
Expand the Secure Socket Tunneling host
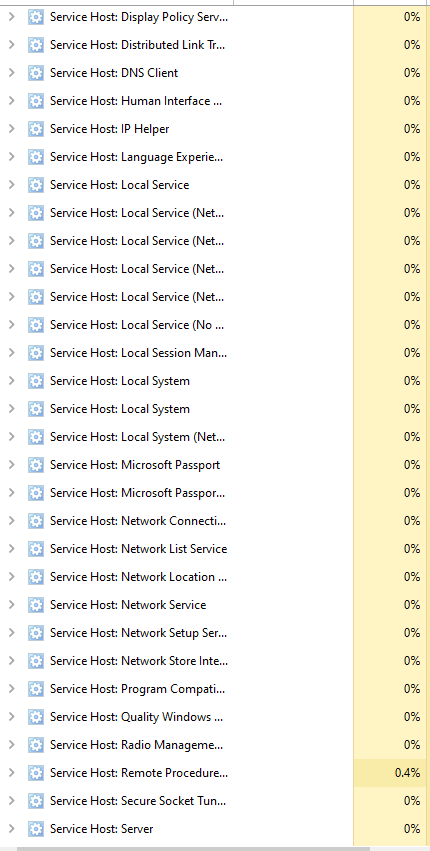click(x=11, y=801)
